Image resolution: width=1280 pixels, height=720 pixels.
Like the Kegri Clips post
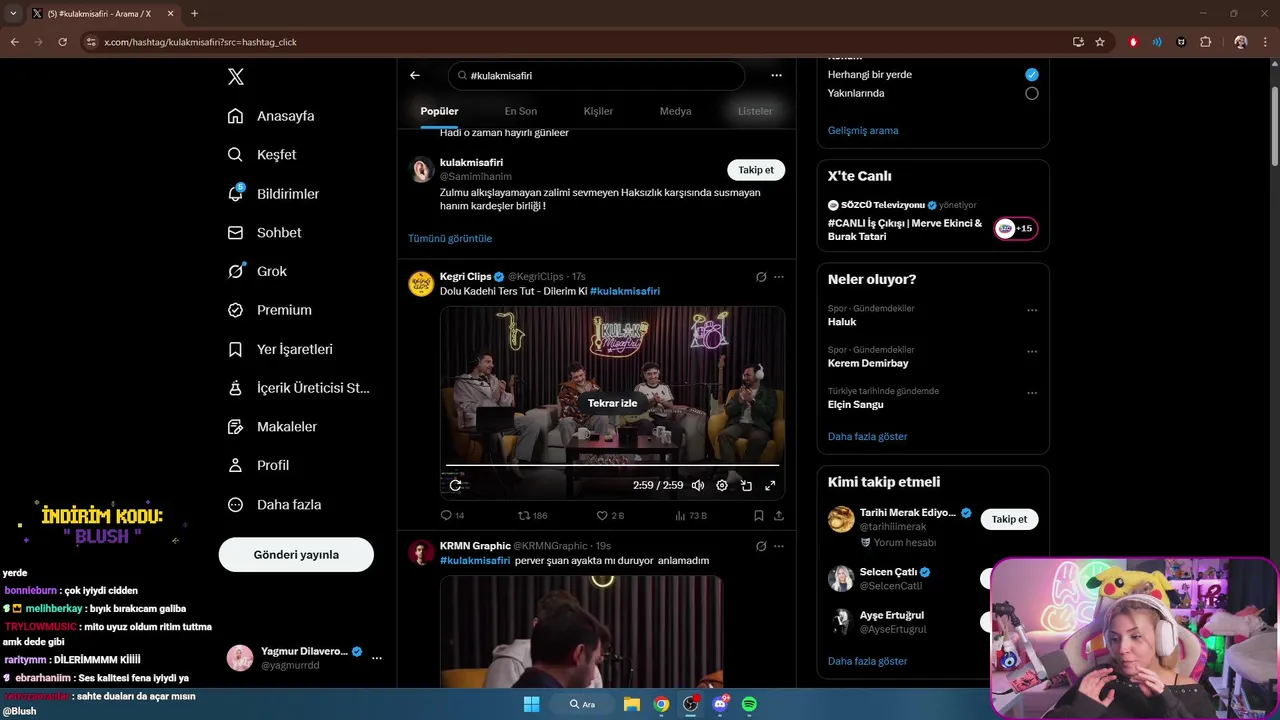tap(610, 516)
